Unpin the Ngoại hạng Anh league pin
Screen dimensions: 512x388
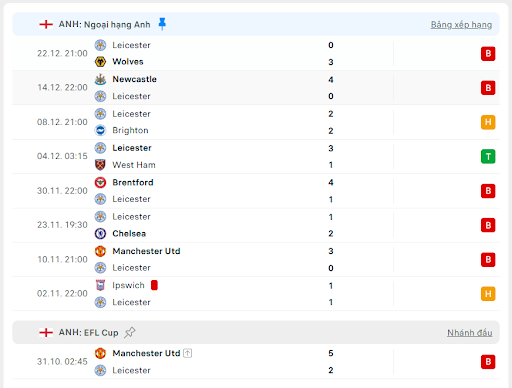tap(162, 24)
